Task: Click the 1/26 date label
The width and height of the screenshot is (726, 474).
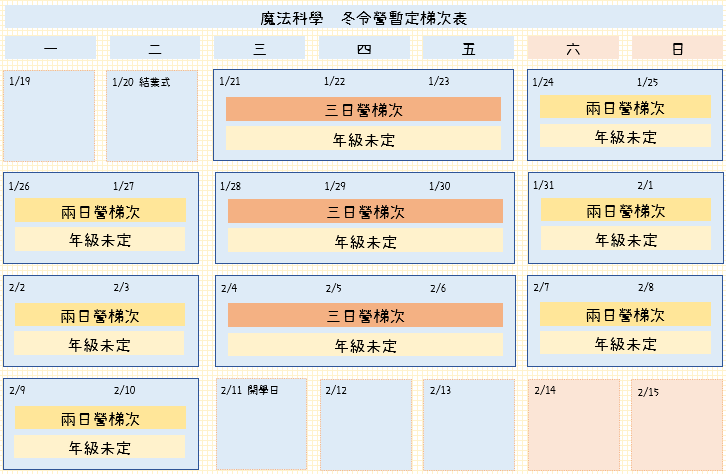Action: [x=19, y=186]
